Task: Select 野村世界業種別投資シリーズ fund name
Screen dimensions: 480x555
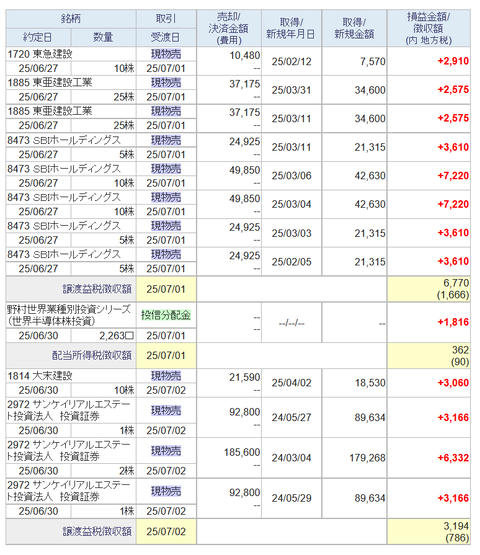Action: pos(69,315)
